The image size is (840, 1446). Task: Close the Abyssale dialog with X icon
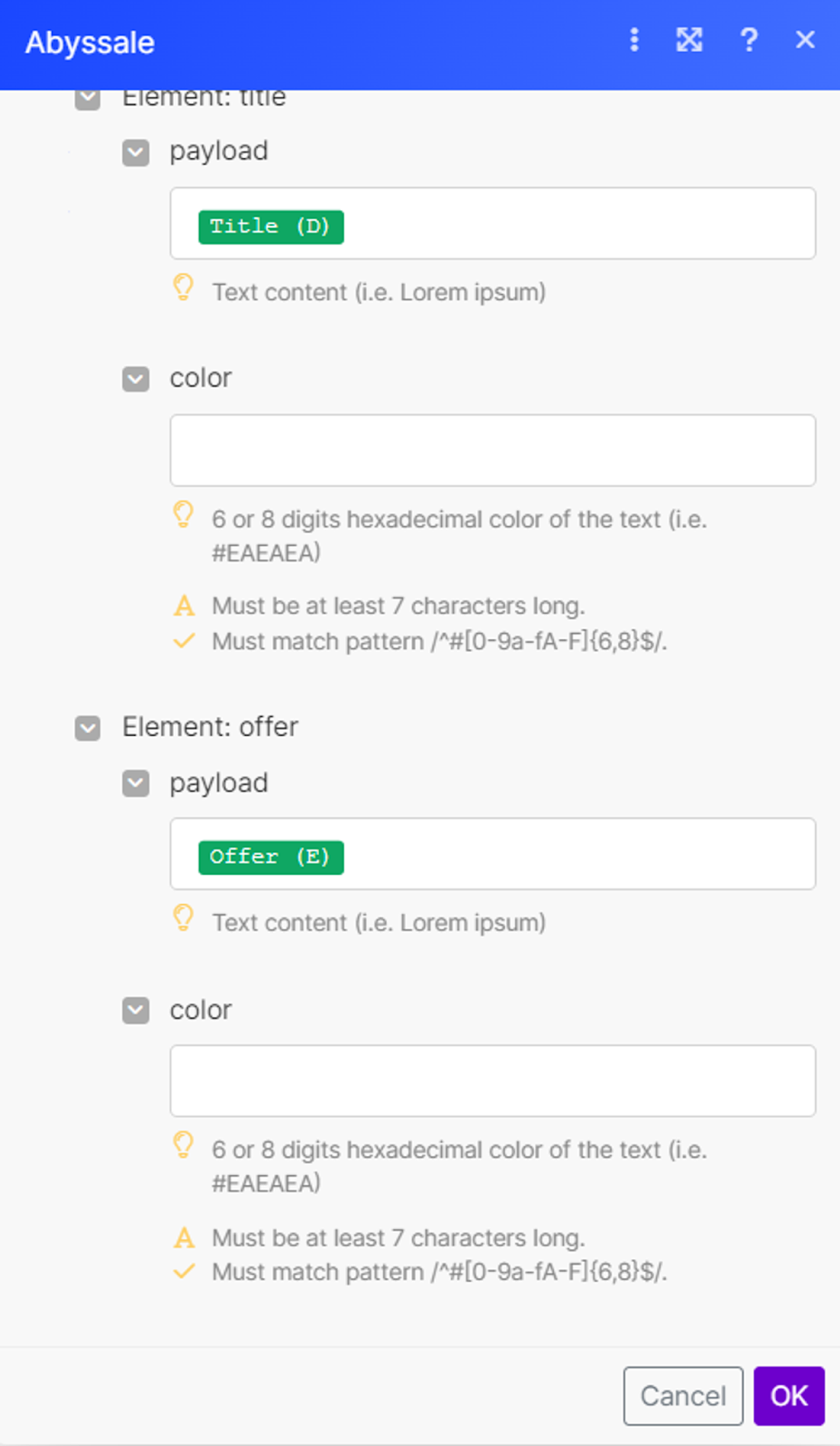[805, 40]
